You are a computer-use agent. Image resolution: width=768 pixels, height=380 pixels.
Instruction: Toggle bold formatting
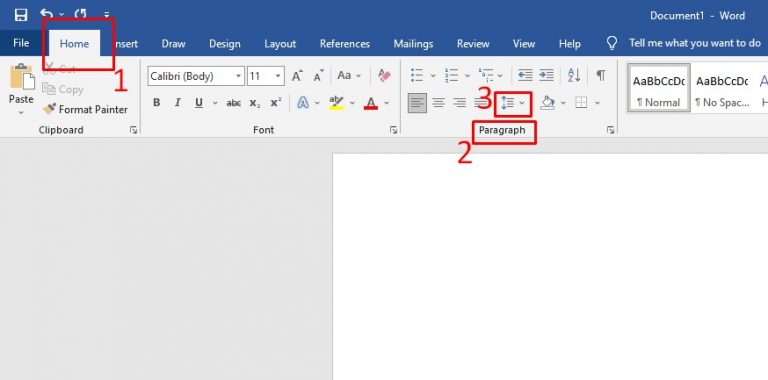coord(157,103)
